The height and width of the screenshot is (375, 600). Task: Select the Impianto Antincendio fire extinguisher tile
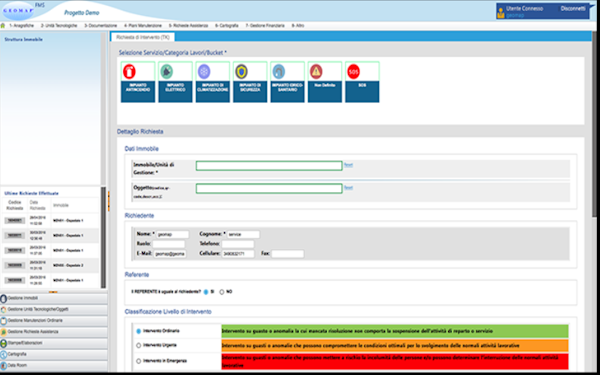[138, 82]
